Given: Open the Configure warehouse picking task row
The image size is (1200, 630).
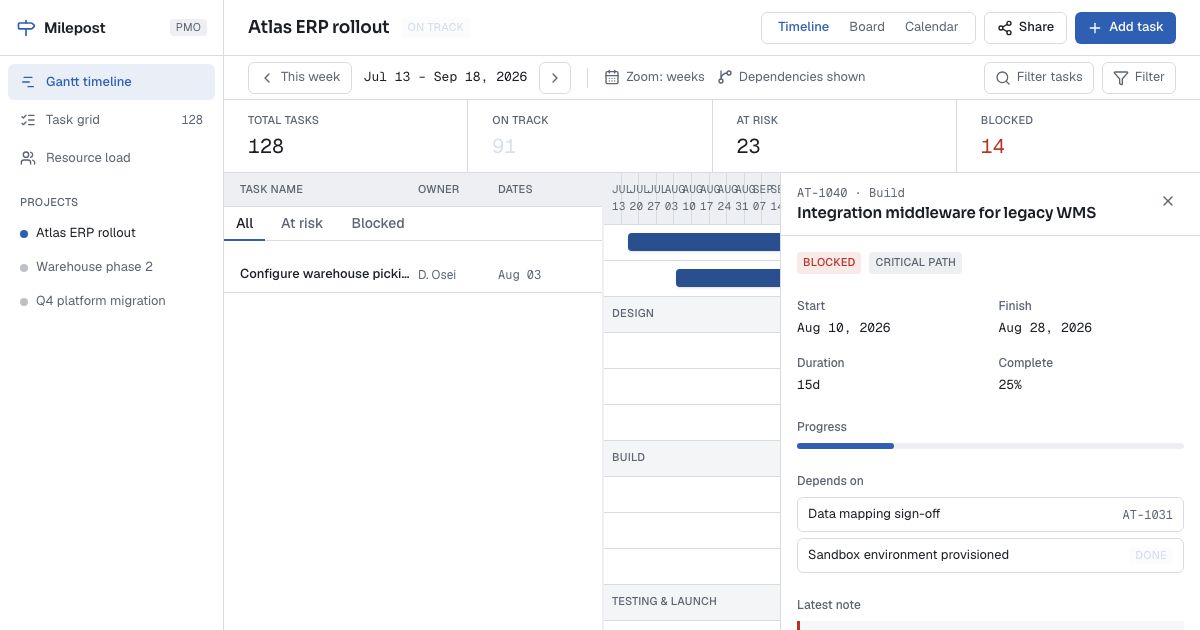Looking at the screenshot, I should pos(413,274).
